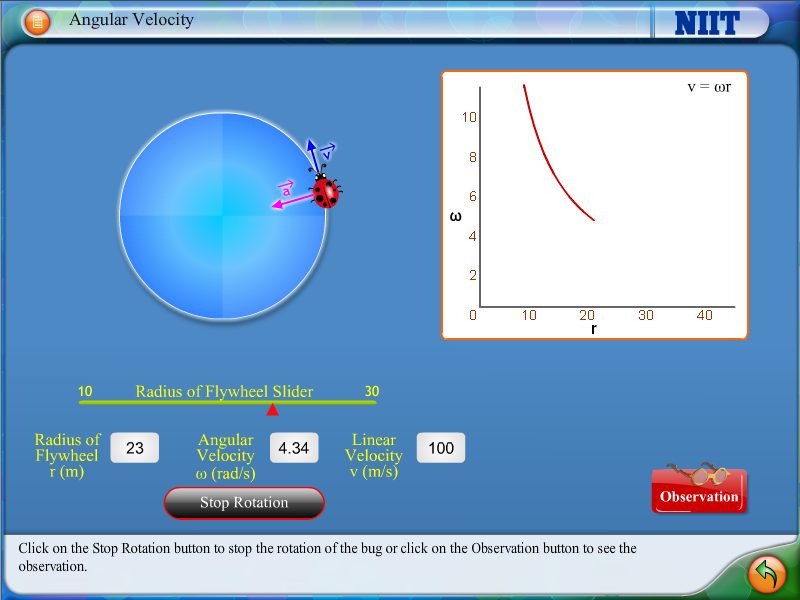
Task: Click the NIIT logo
Action: coord(707,22)
